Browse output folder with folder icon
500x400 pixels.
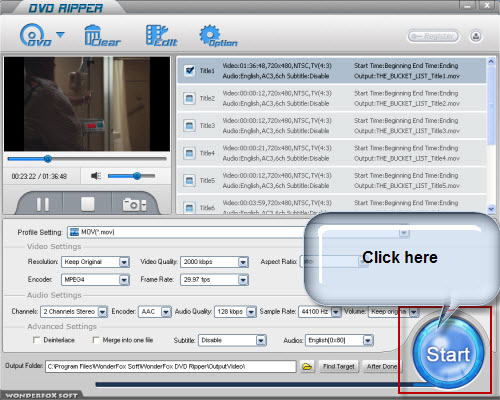307,367
